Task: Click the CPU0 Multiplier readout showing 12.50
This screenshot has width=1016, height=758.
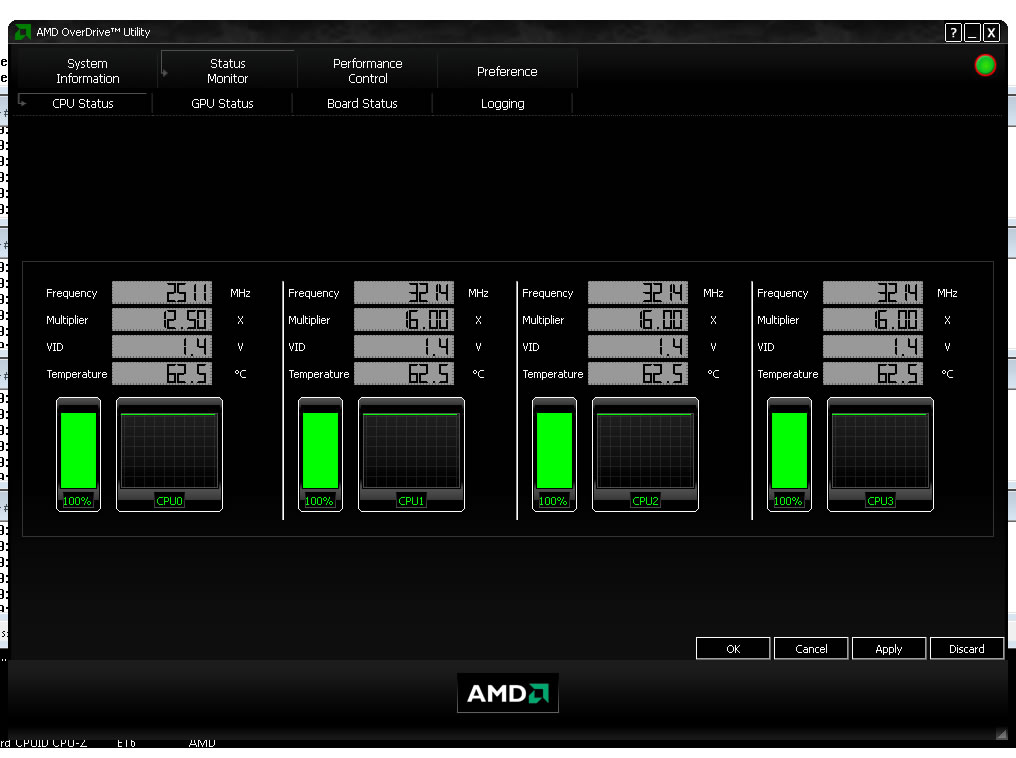Action: tap(162, 319)
